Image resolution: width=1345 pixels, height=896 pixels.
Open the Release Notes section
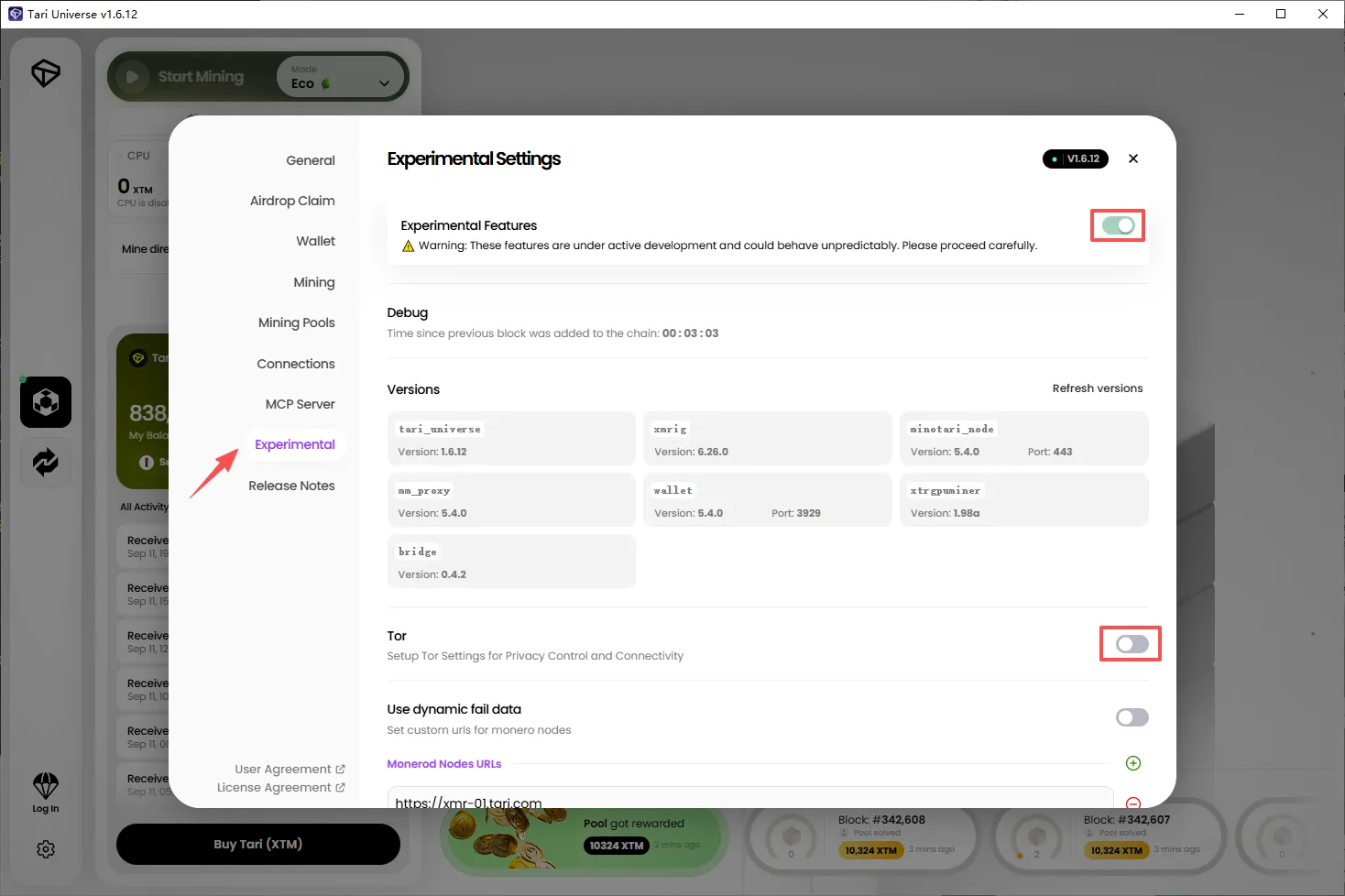click(291, 486)
